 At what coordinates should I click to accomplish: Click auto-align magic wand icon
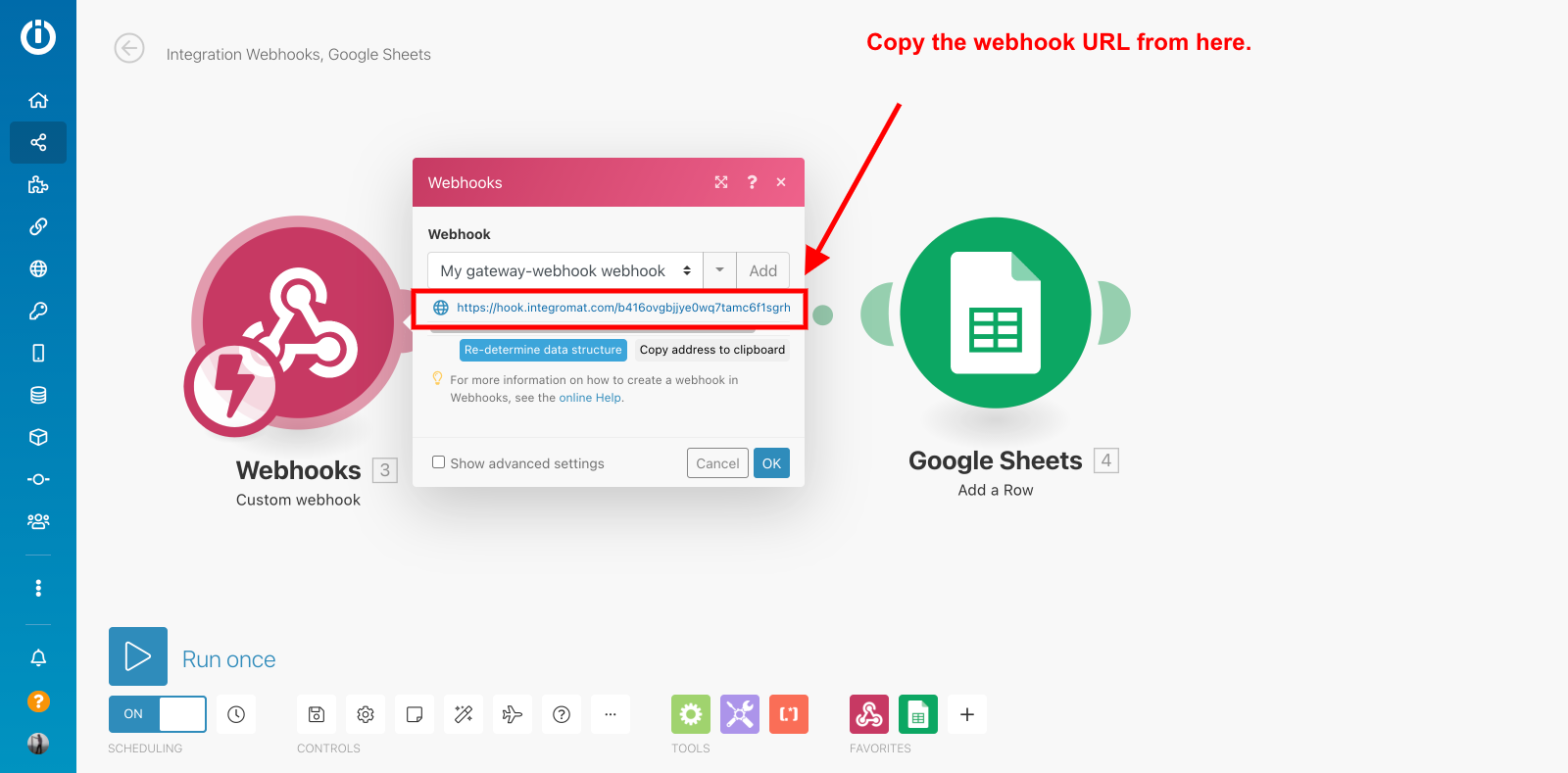click(x=464, y=714)
